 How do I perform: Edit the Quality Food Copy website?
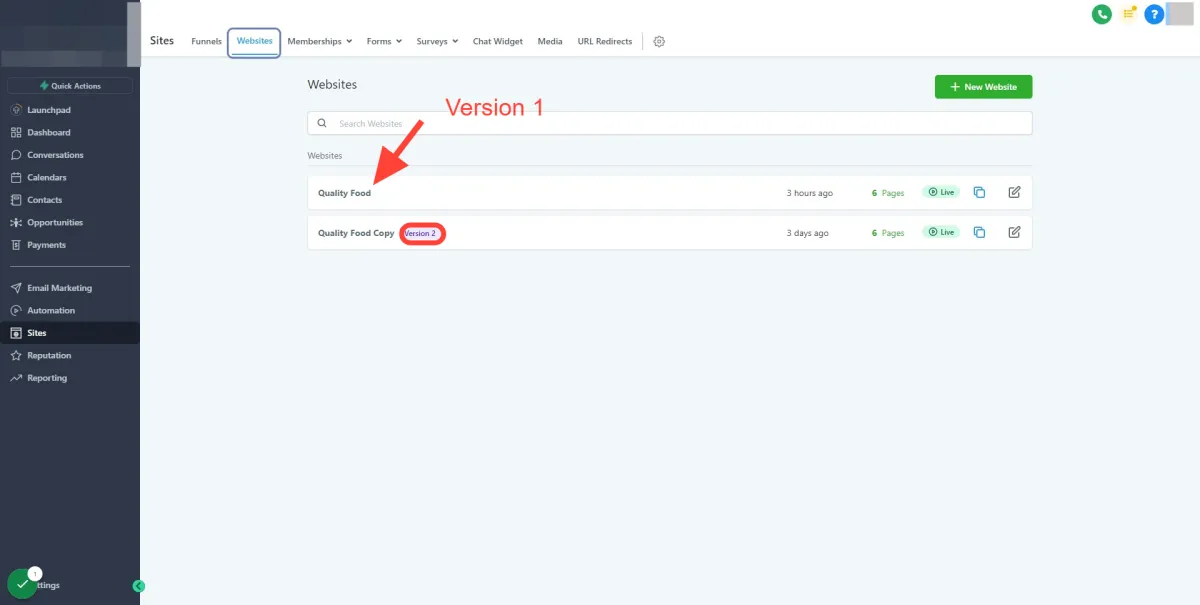1014,232
